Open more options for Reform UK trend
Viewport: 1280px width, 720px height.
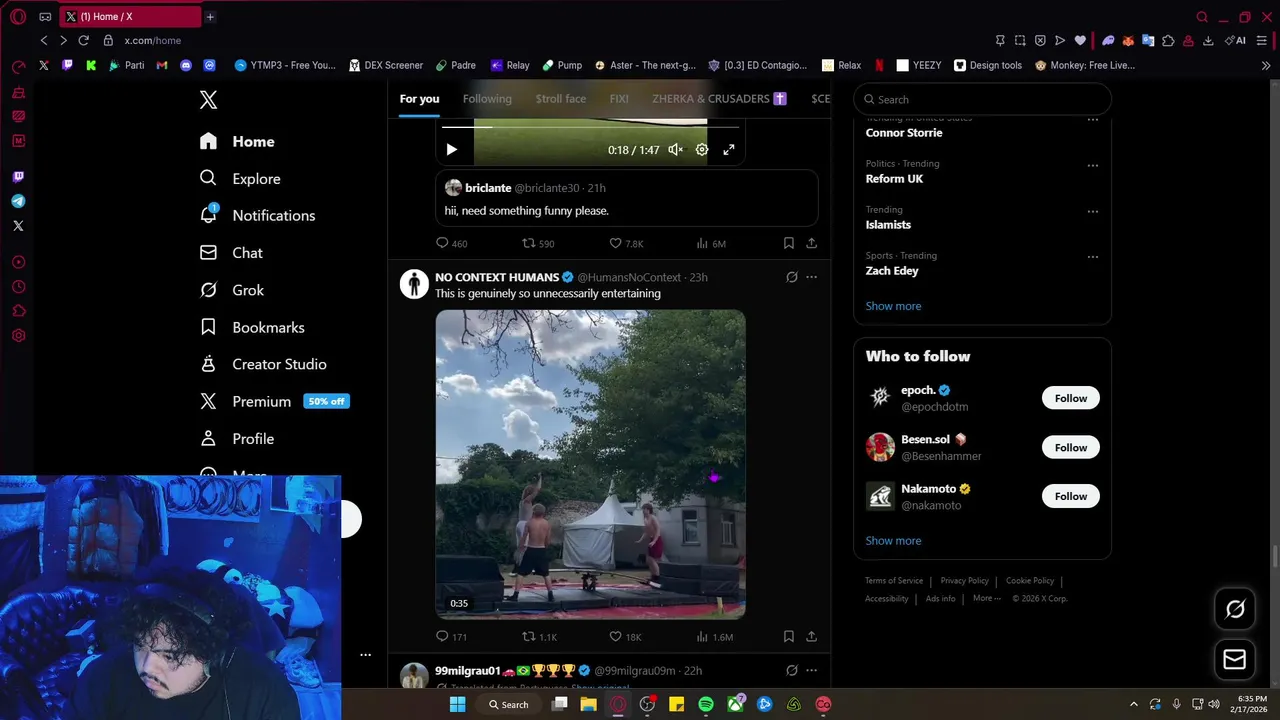(x=1092, y=165)
